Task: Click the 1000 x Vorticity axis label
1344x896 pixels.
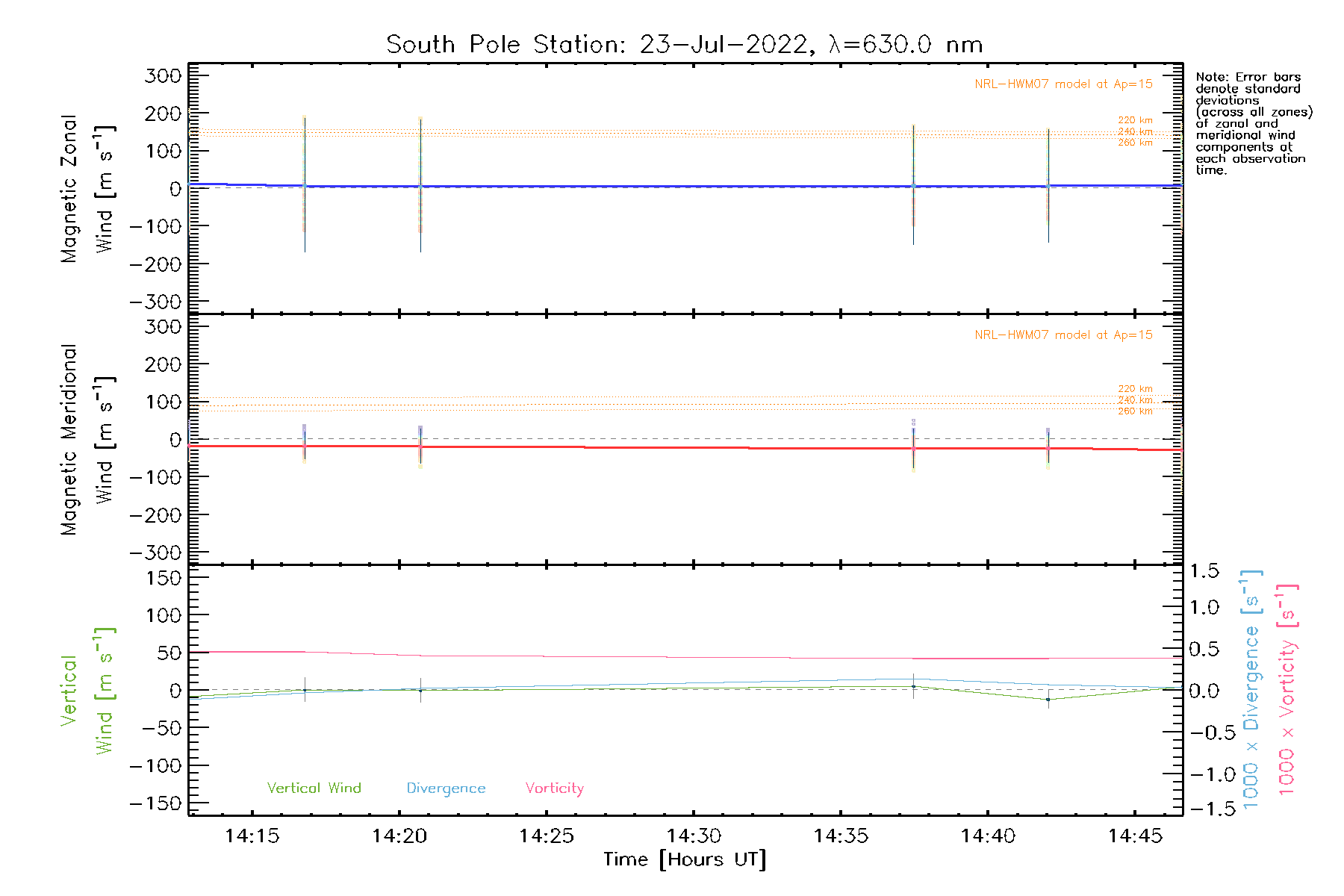Action: (x=1287, y=689)
